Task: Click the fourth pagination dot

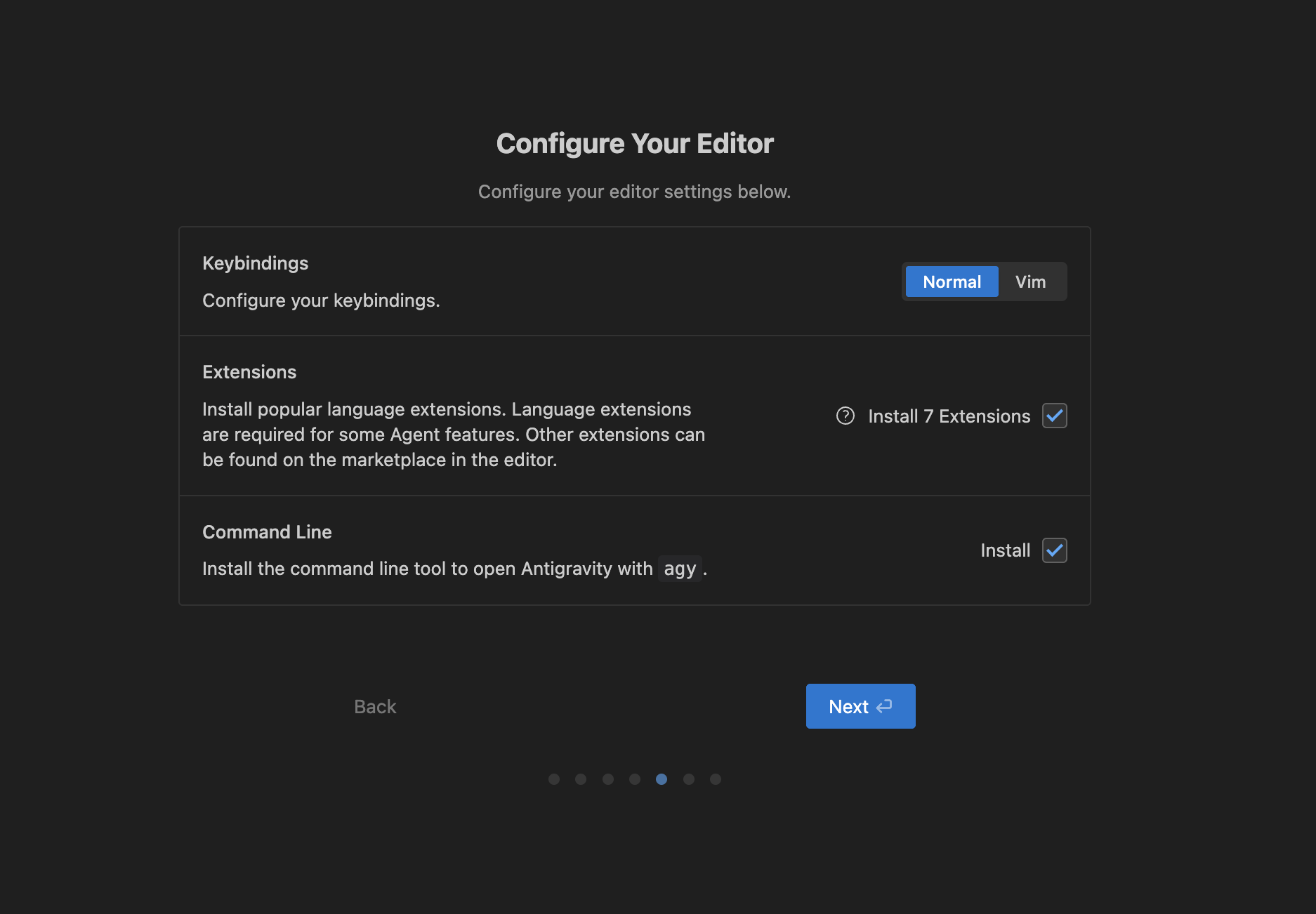Action: (634, 779)
